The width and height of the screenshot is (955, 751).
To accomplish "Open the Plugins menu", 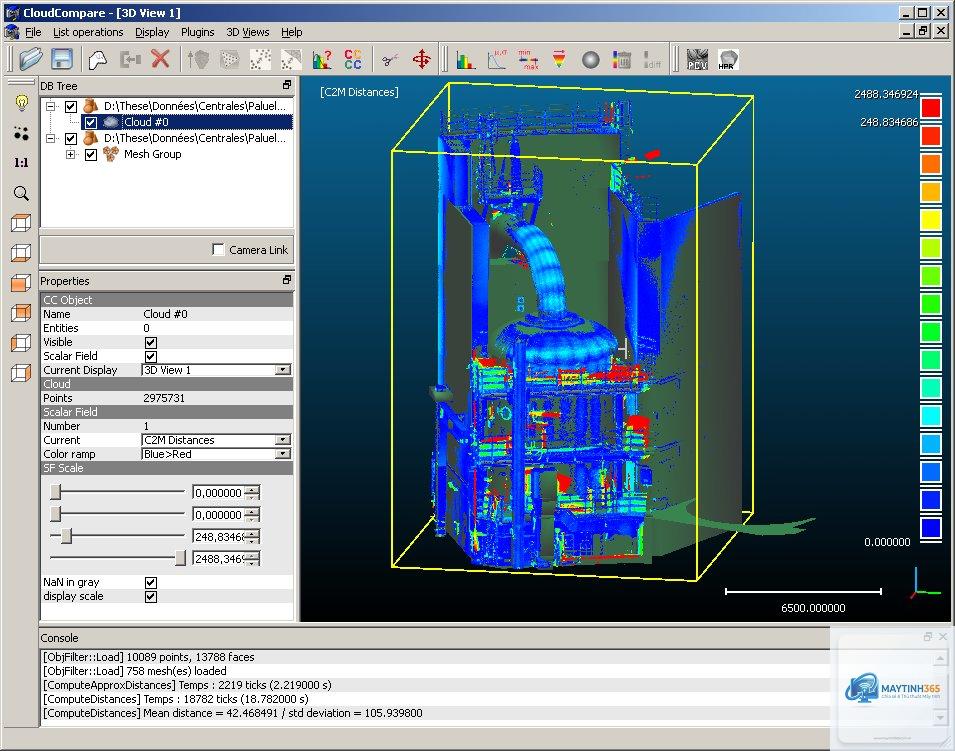I will pos(197,32).
